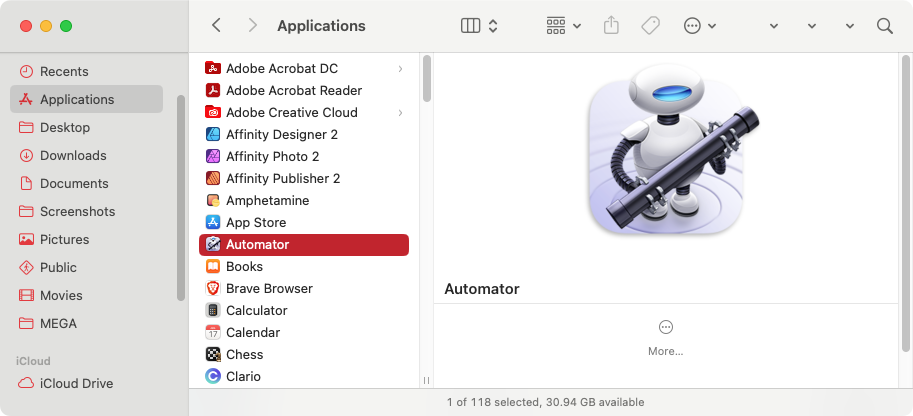913x416 pixels.
Task: Open the middle unlabeled toolbar chevron dropdown
Action: point(812,26)
